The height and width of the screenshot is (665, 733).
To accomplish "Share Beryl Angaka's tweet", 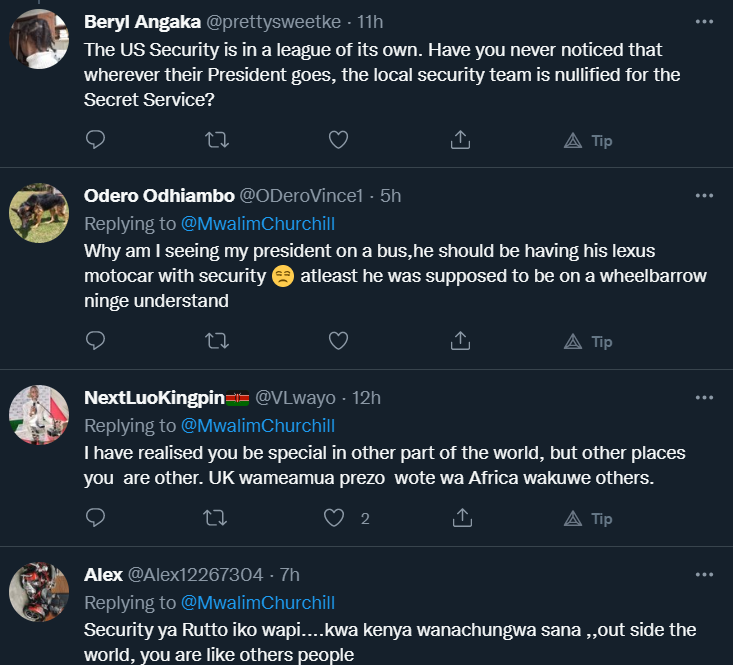I will click(x=461, y=140).
